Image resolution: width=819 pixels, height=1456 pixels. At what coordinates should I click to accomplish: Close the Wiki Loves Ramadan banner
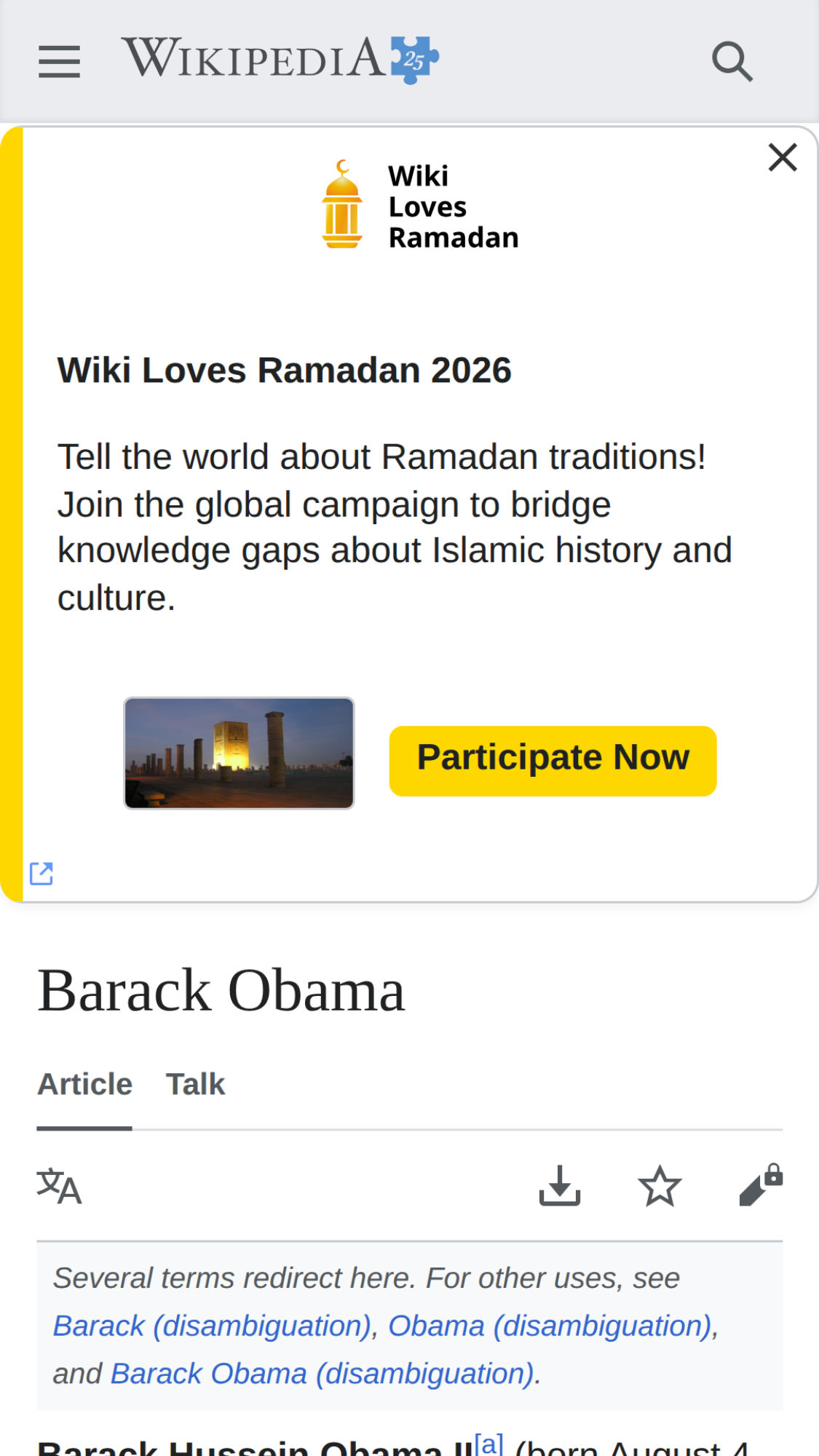[x=783, y=157]
